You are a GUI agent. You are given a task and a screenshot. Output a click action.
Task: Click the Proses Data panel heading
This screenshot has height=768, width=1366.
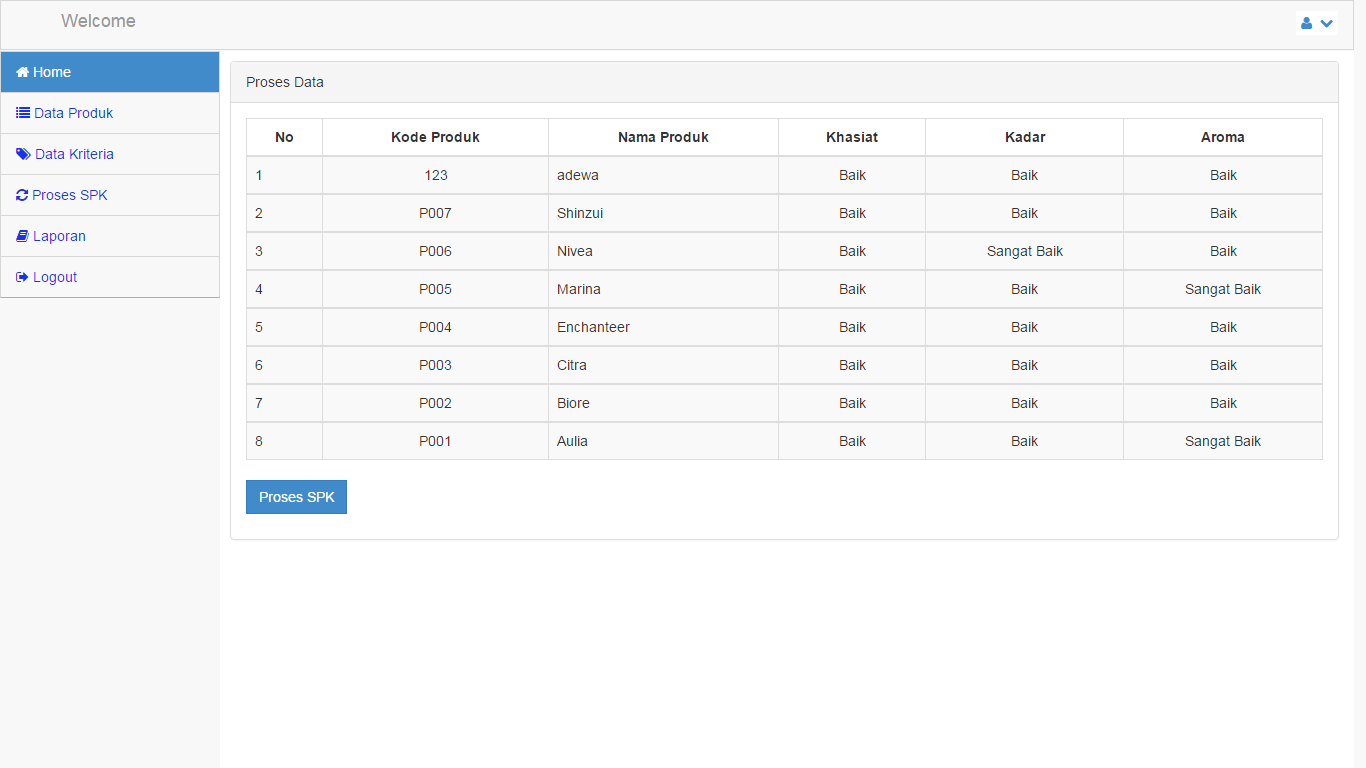pos(285,82)
